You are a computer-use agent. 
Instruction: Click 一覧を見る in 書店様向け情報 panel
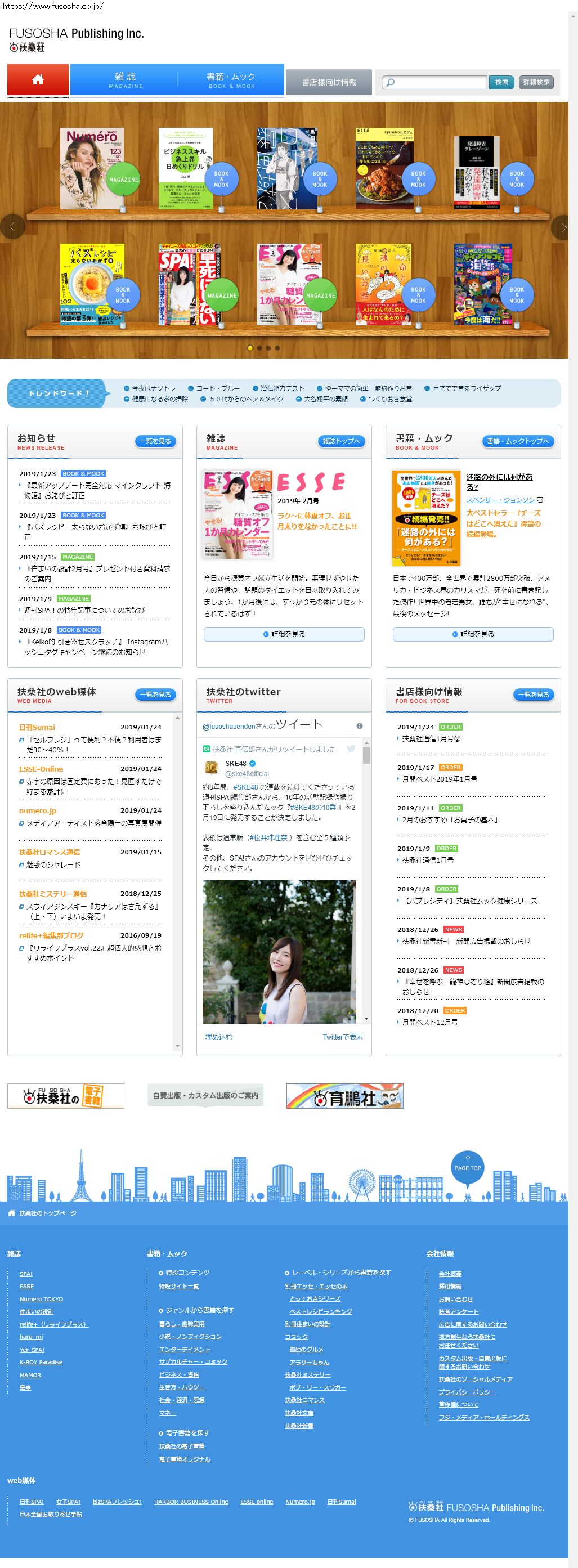coord(534,695)
